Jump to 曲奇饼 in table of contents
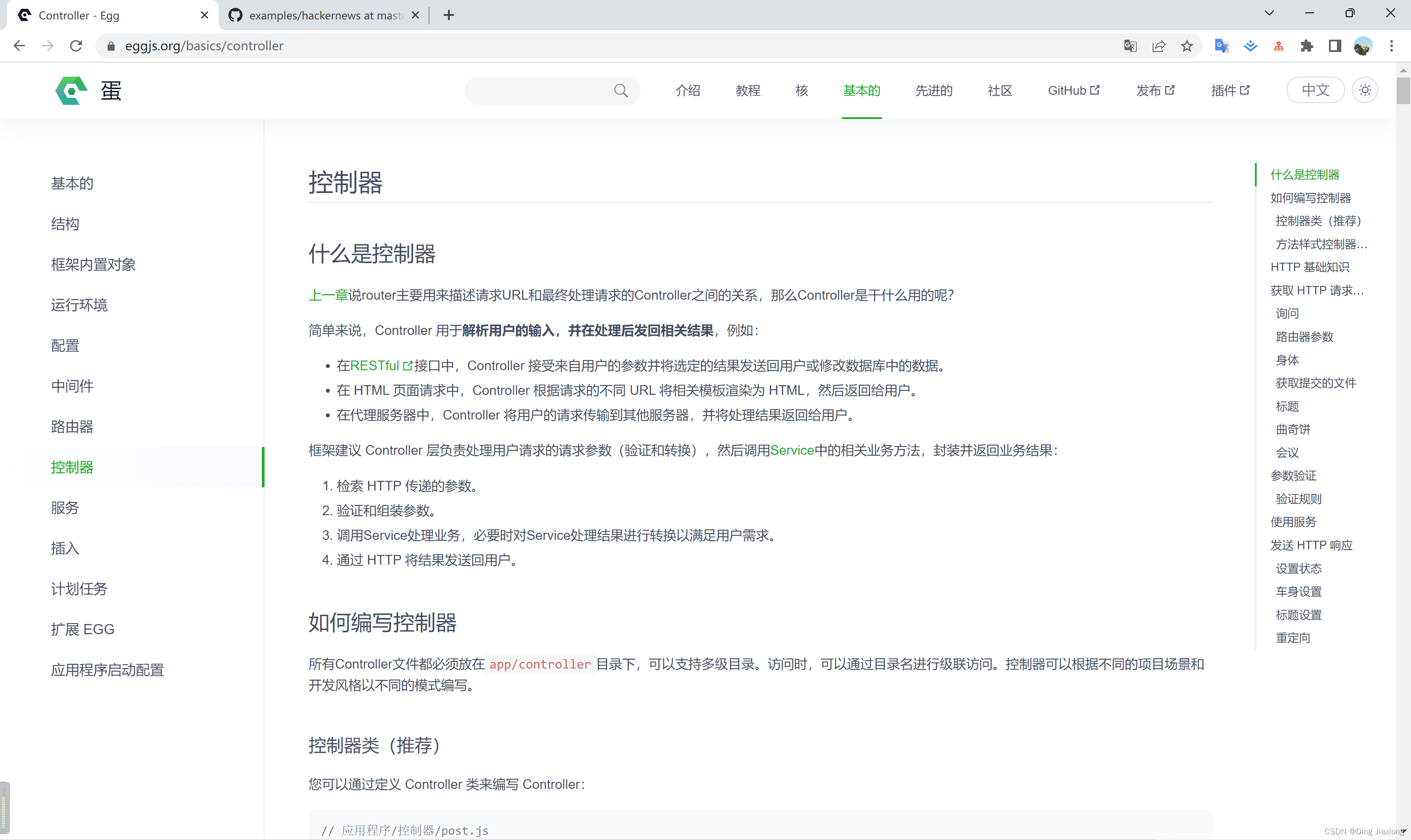The image size is (1411, 840). coord(1293,430)
